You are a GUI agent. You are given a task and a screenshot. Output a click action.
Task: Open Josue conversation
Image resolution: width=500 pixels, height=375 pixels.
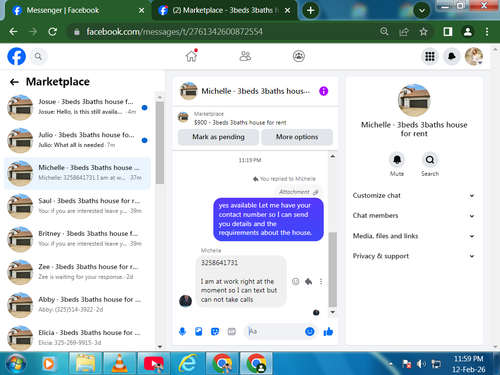click(x=77, y=107)
